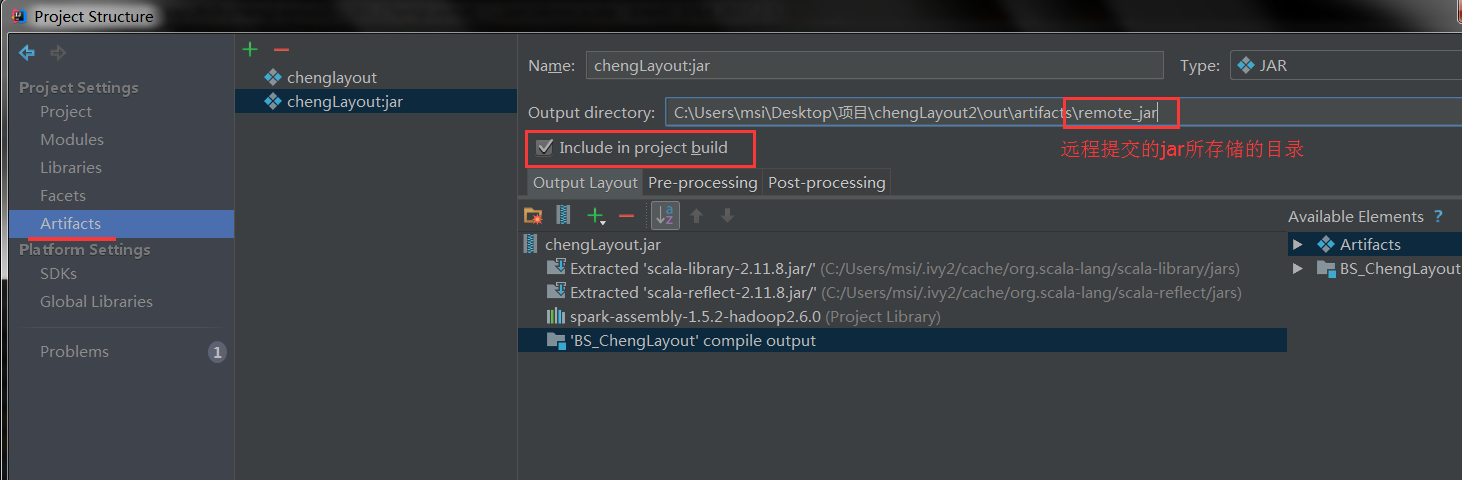
Task: Click the back navigation arrow icon
Action: pos(27,52)
